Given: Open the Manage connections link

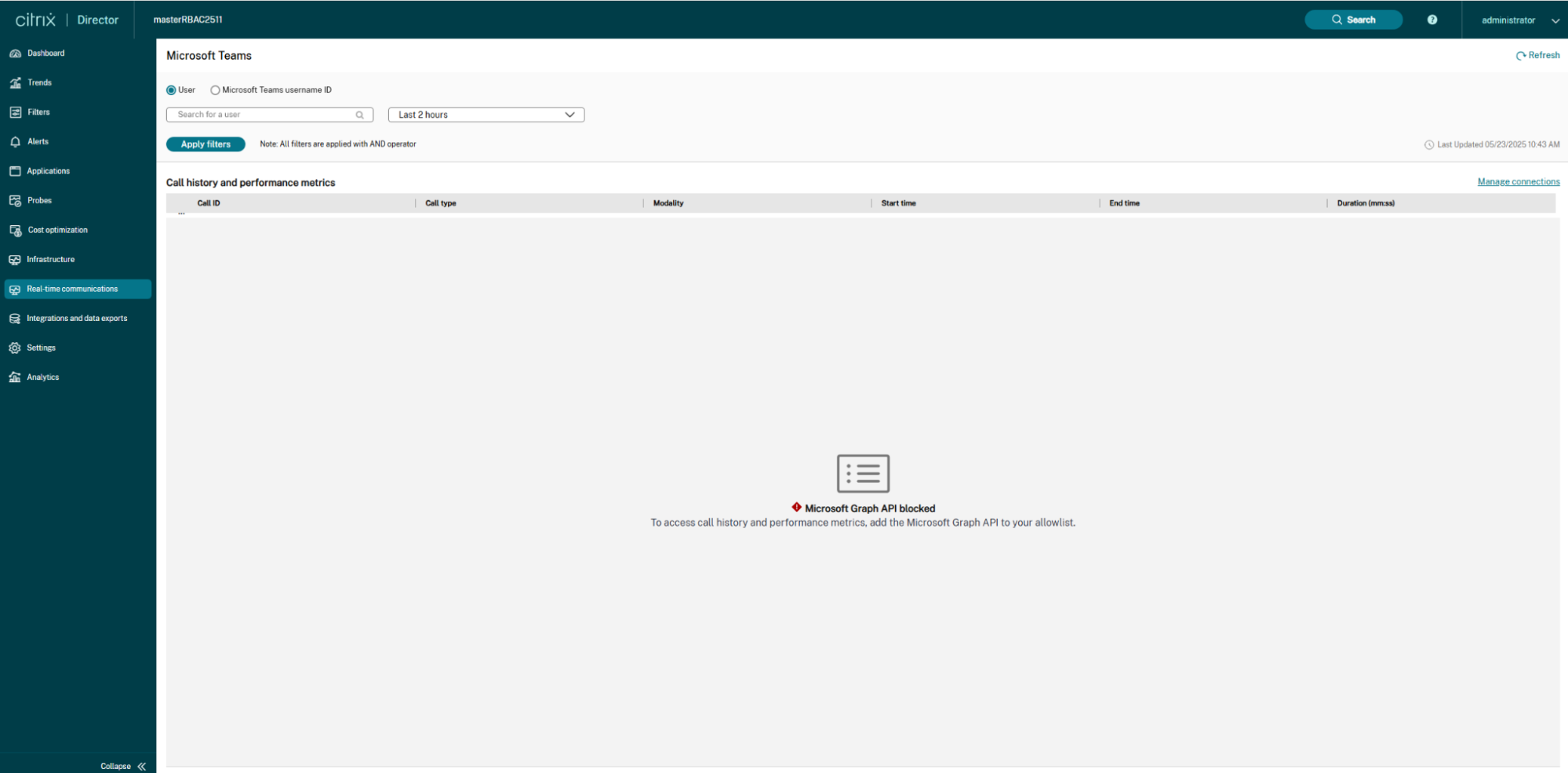Looking at the screenshot, I should click(x=1518, y=181).
